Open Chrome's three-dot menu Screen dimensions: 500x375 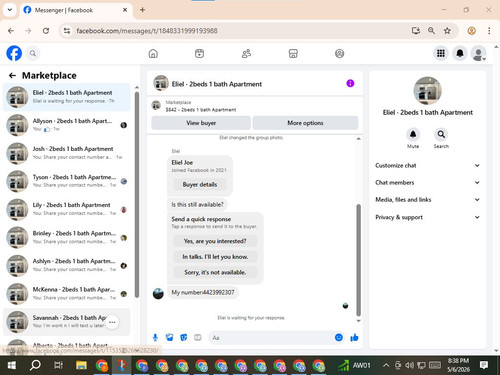coord(489,31)
